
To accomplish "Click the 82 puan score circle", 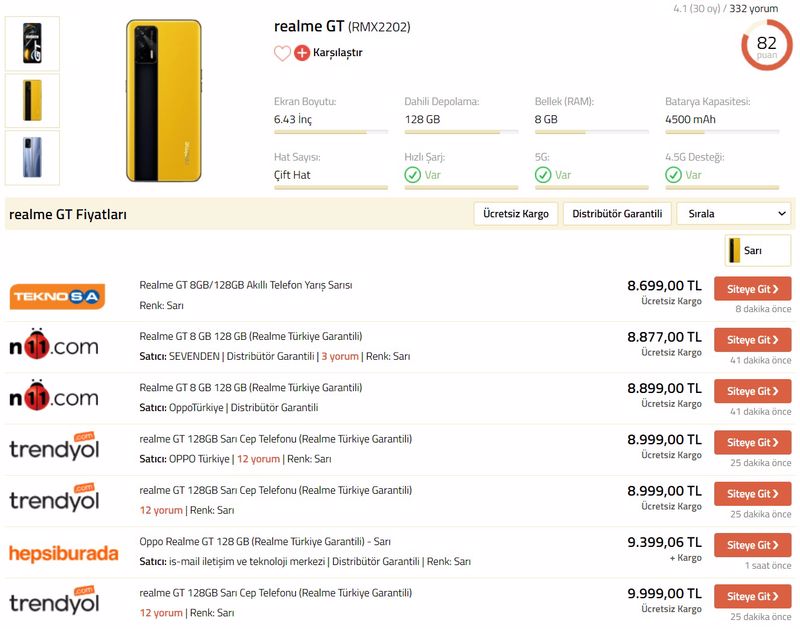I will tap(766, 45).
